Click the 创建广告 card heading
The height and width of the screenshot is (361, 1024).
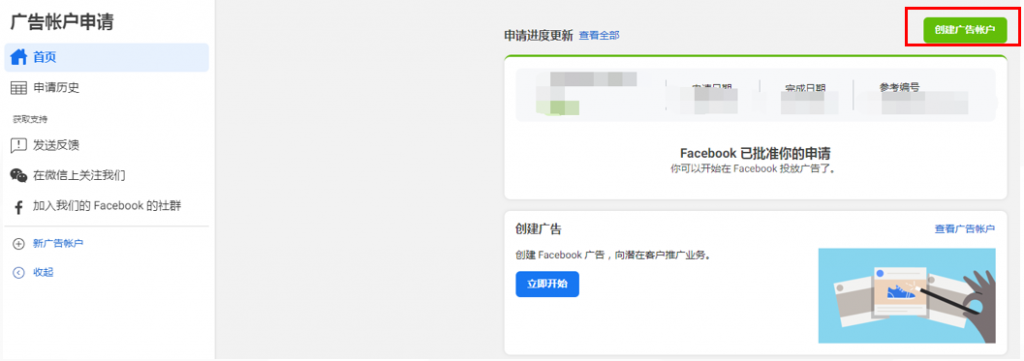[x=538, y=229]
